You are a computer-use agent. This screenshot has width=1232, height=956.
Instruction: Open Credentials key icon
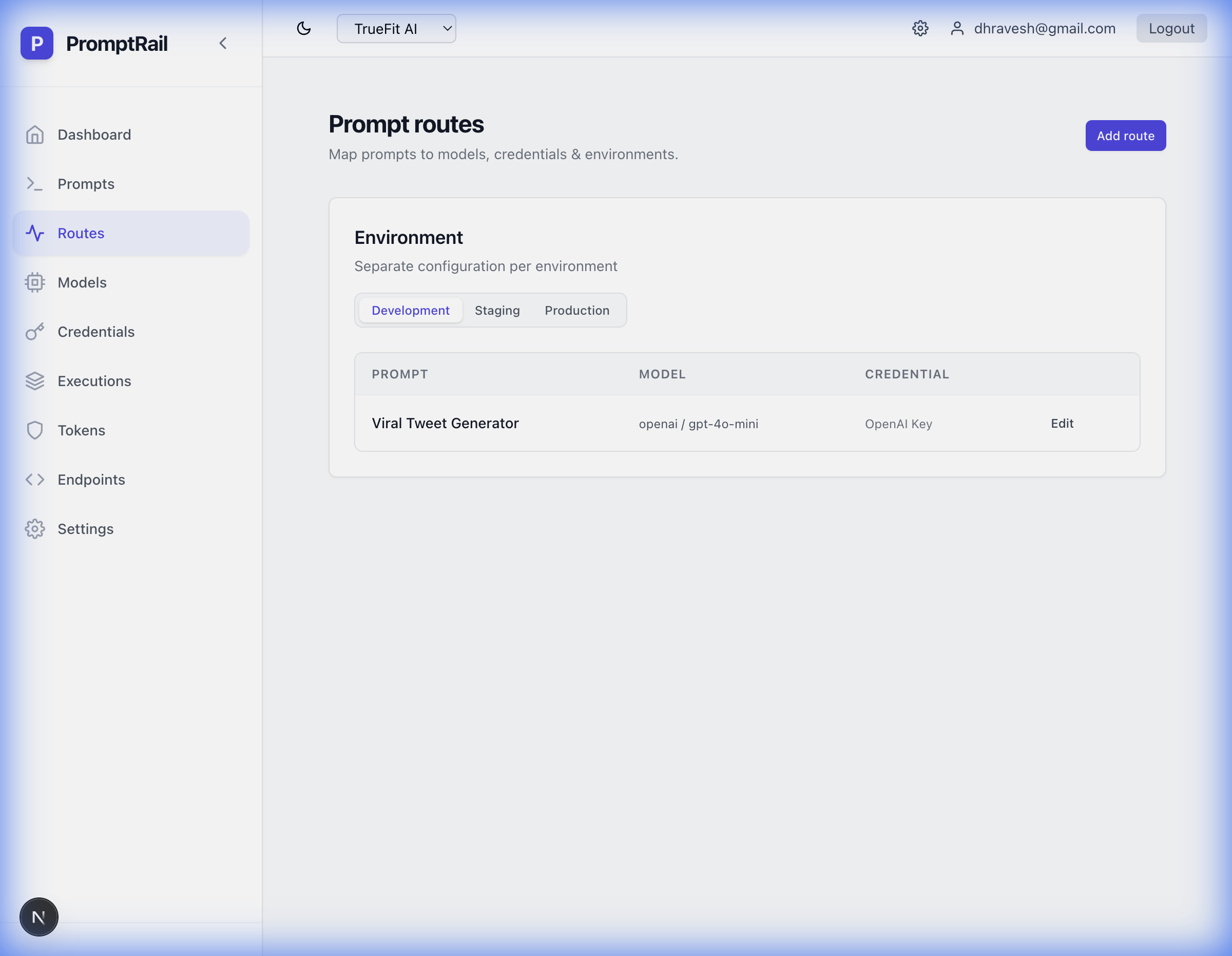click(34, 332)
